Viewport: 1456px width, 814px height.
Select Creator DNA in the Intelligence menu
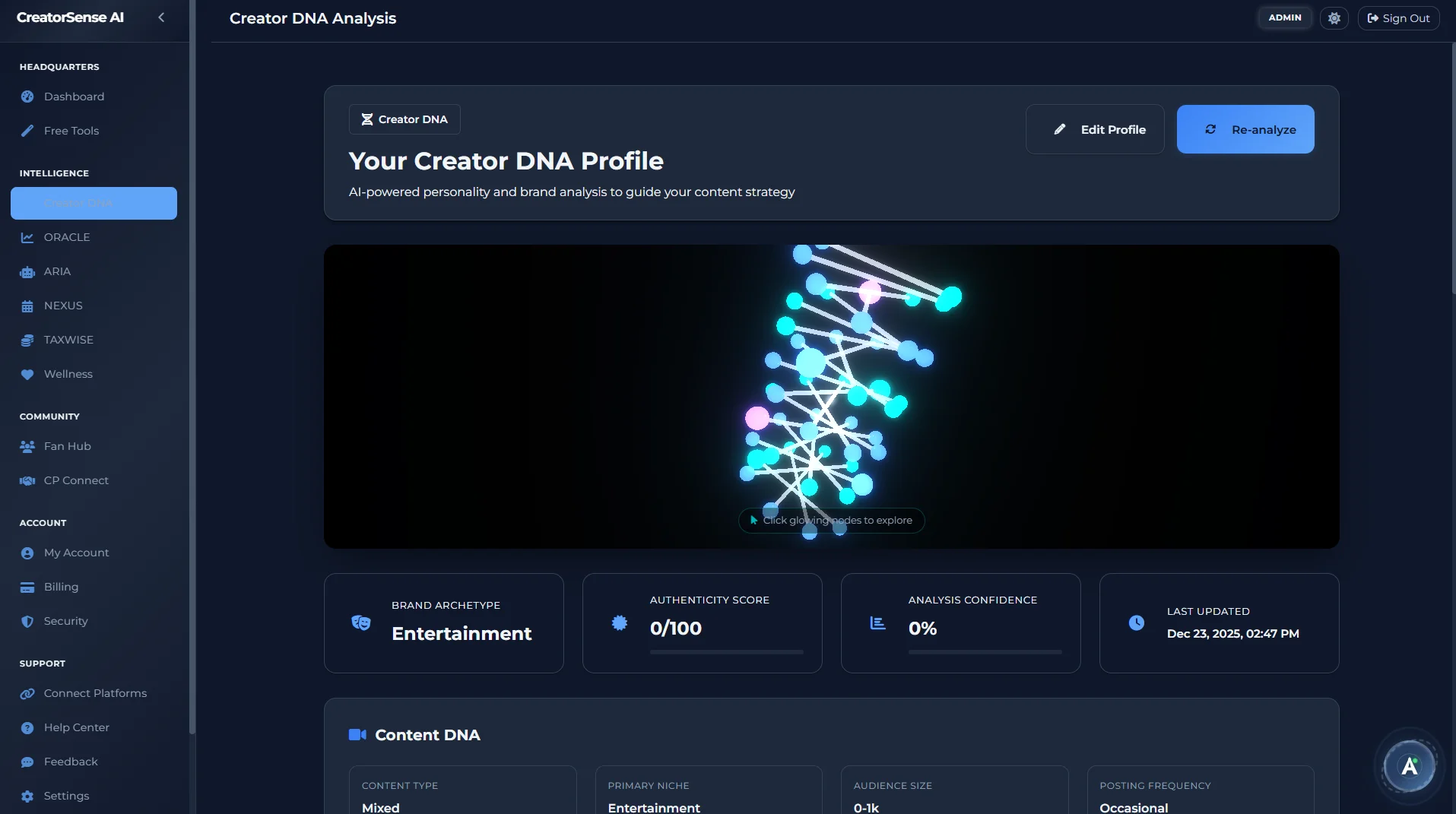click(x=94, y=203)
